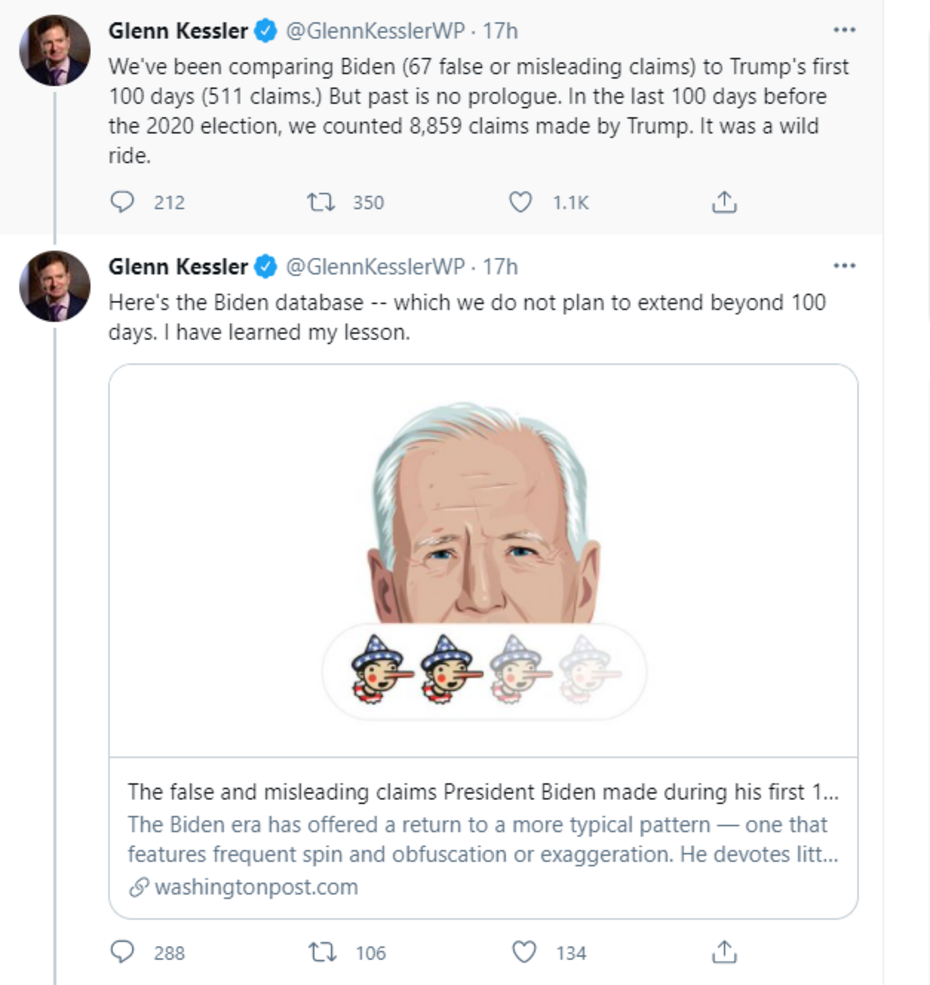The height and width of the screenshot is (985, 930).
Task: Reply to the tweet about Trump's 8,859 claims
Action: [123, 202]
